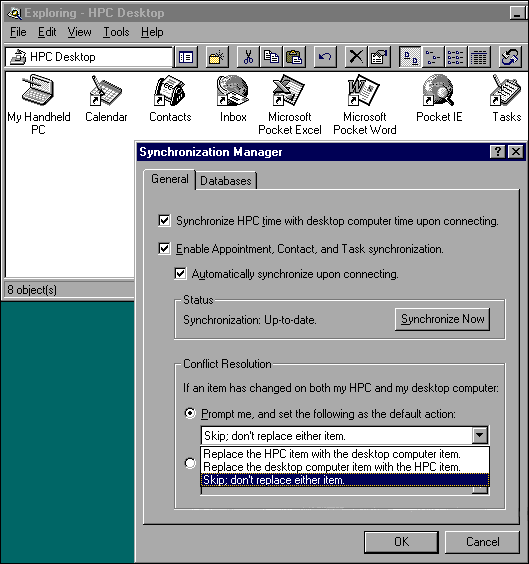The height and width of the screenshot is (564, 529).
Task: Collapse the default action dropdown arrow
Action: [480, 436]
